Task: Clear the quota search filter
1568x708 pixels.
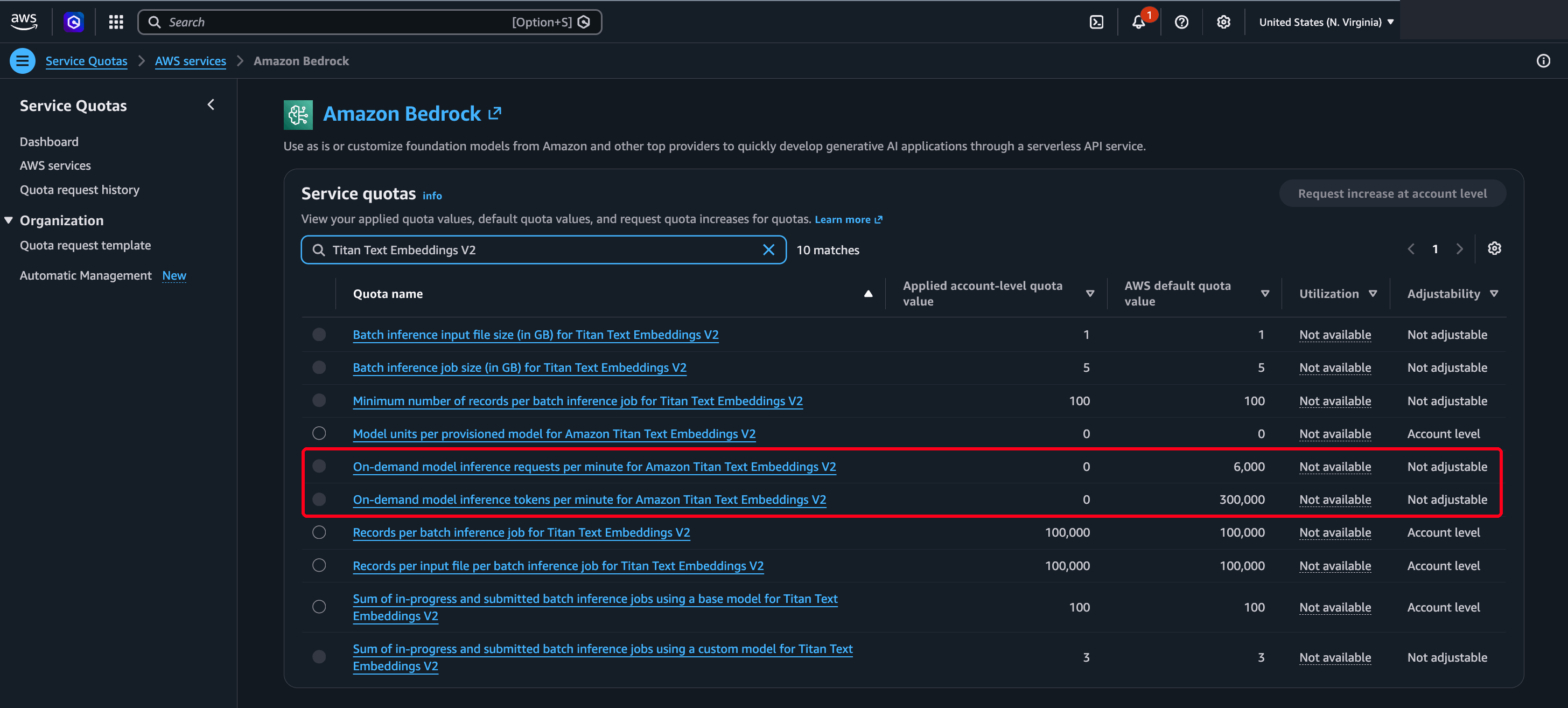Action: [x=769, y=250]
